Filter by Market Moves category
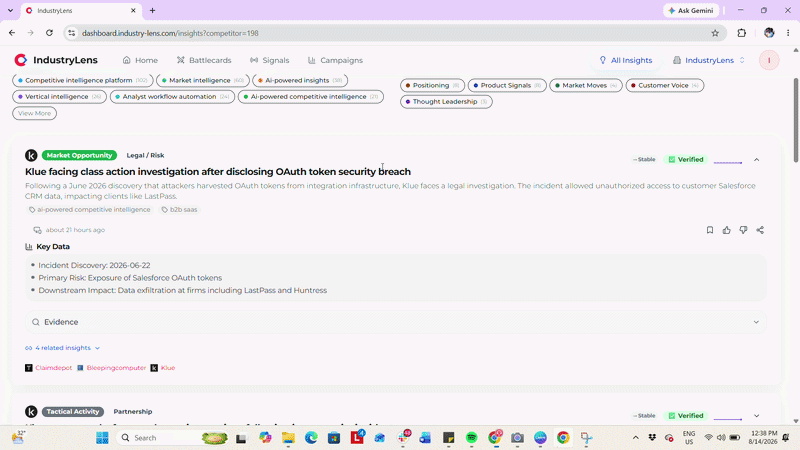The height and width of the screenshot is (450, 800). pos(586,85)
